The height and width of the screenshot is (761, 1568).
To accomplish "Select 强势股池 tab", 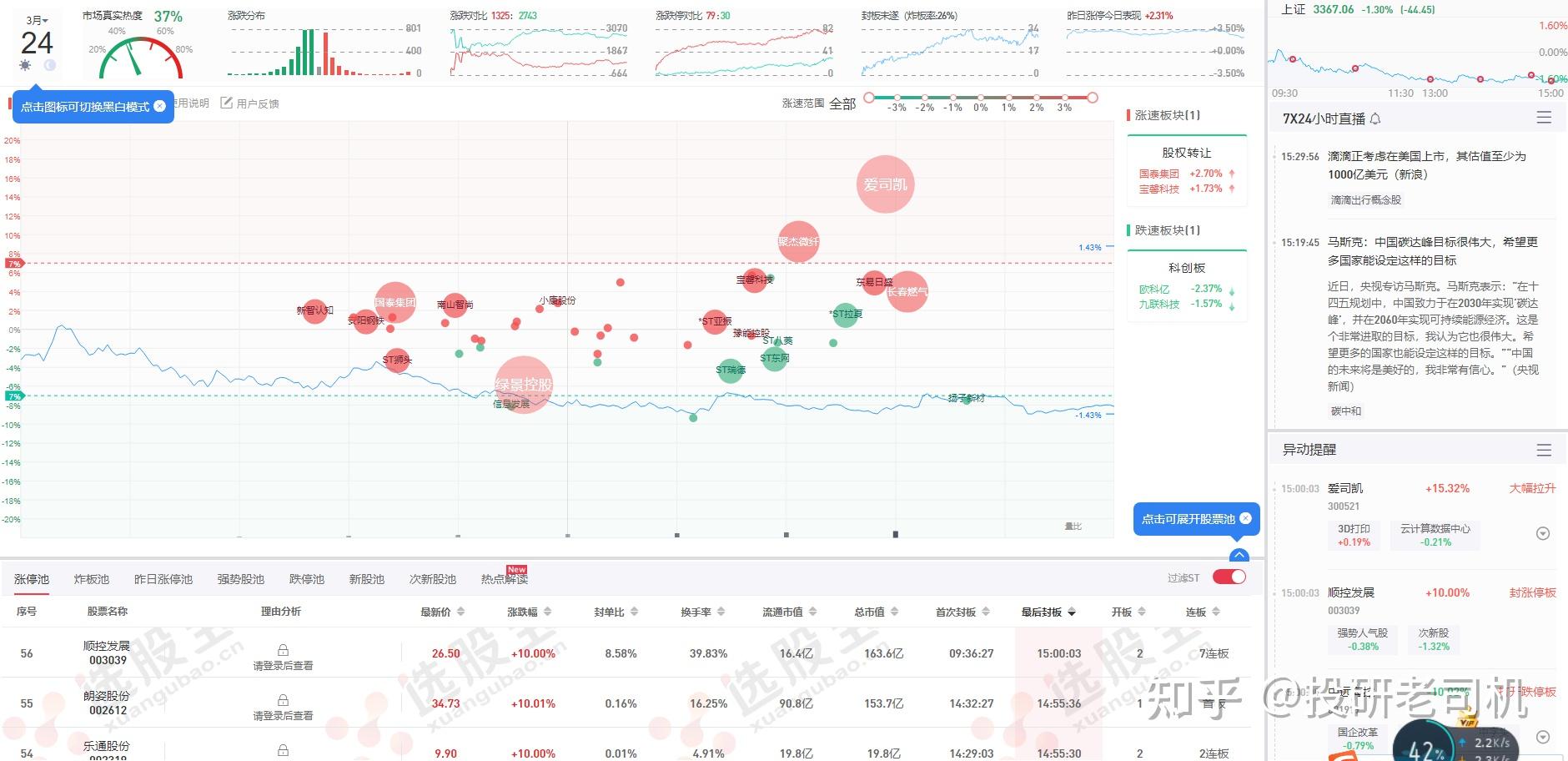I will [241, 578].
